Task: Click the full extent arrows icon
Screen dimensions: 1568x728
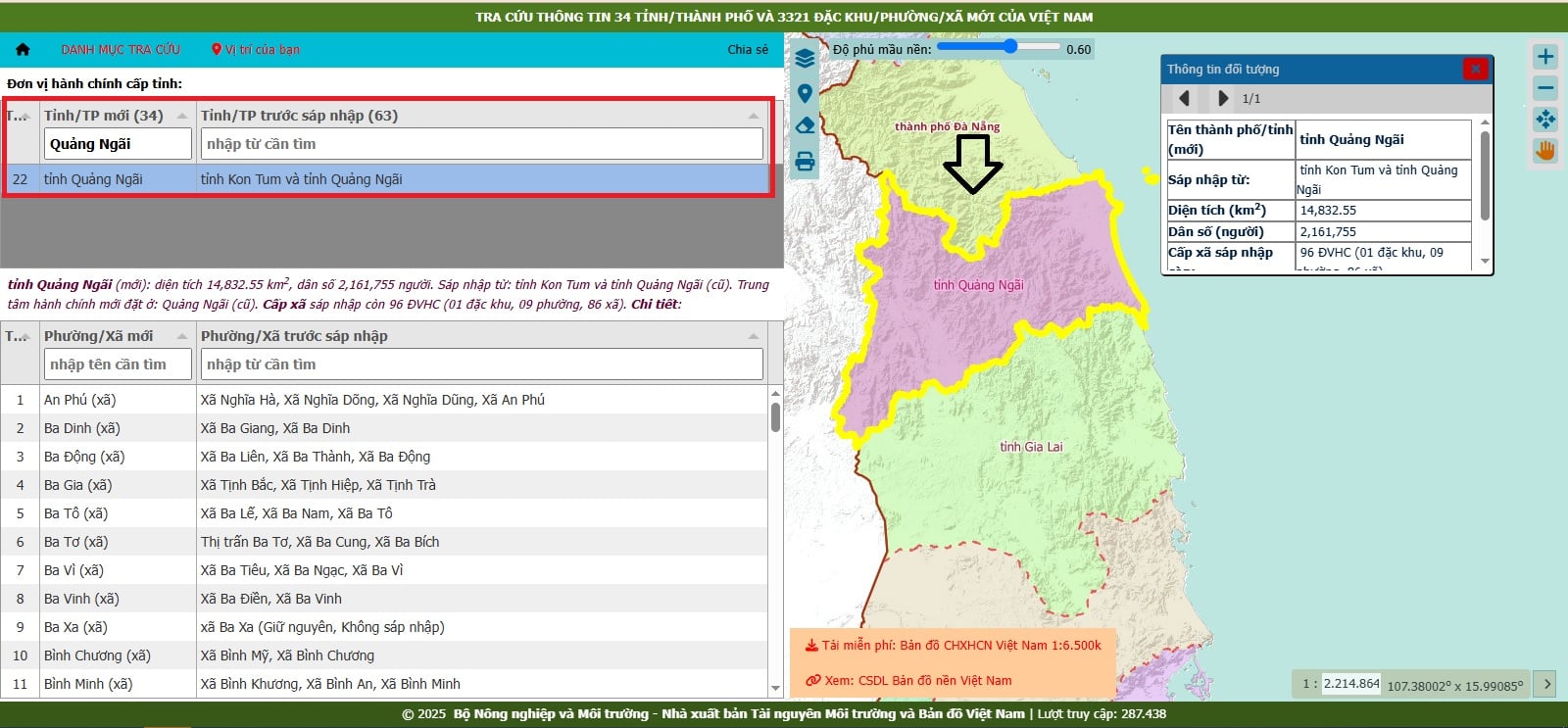Action: 1545,120
